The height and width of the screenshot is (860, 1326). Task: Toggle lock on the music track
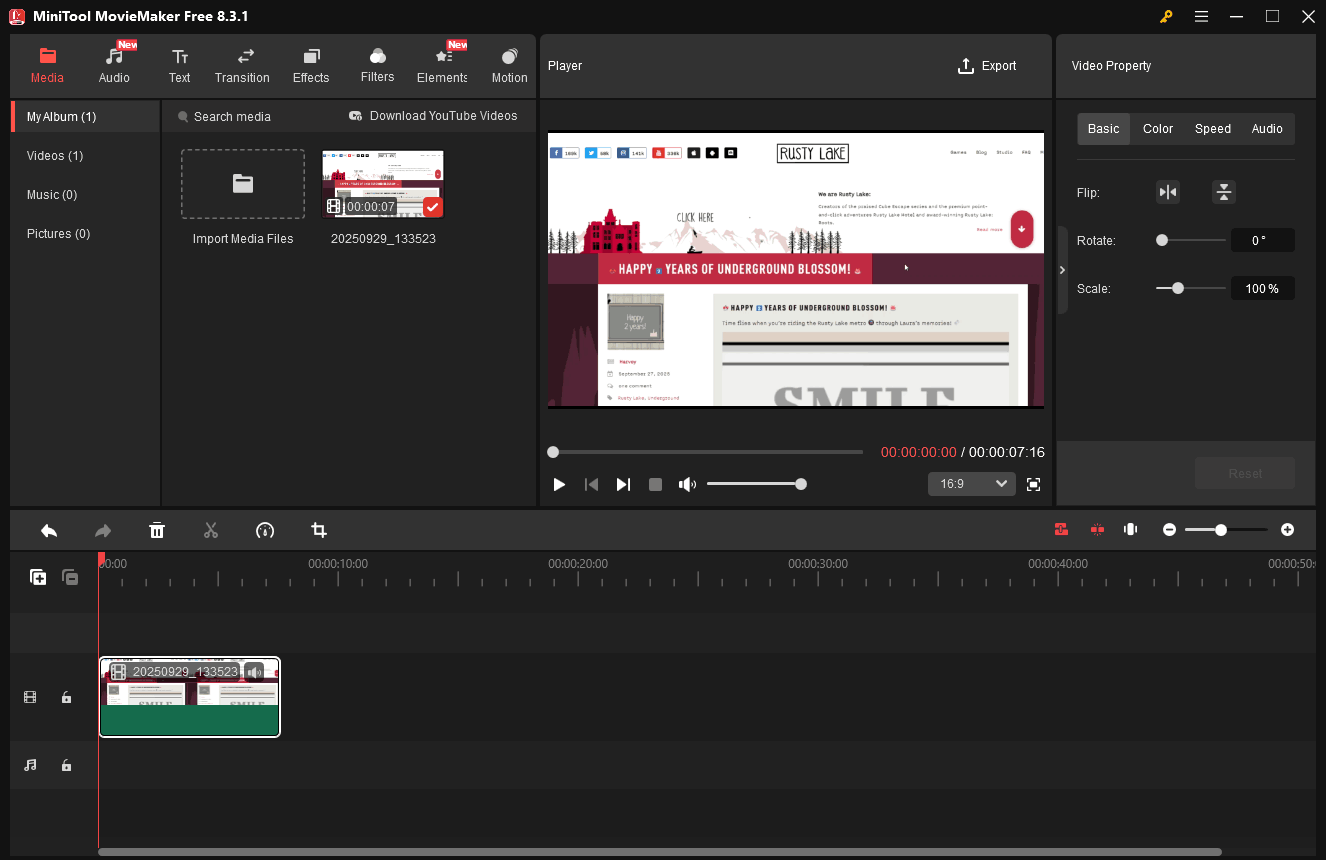point(66,765)
